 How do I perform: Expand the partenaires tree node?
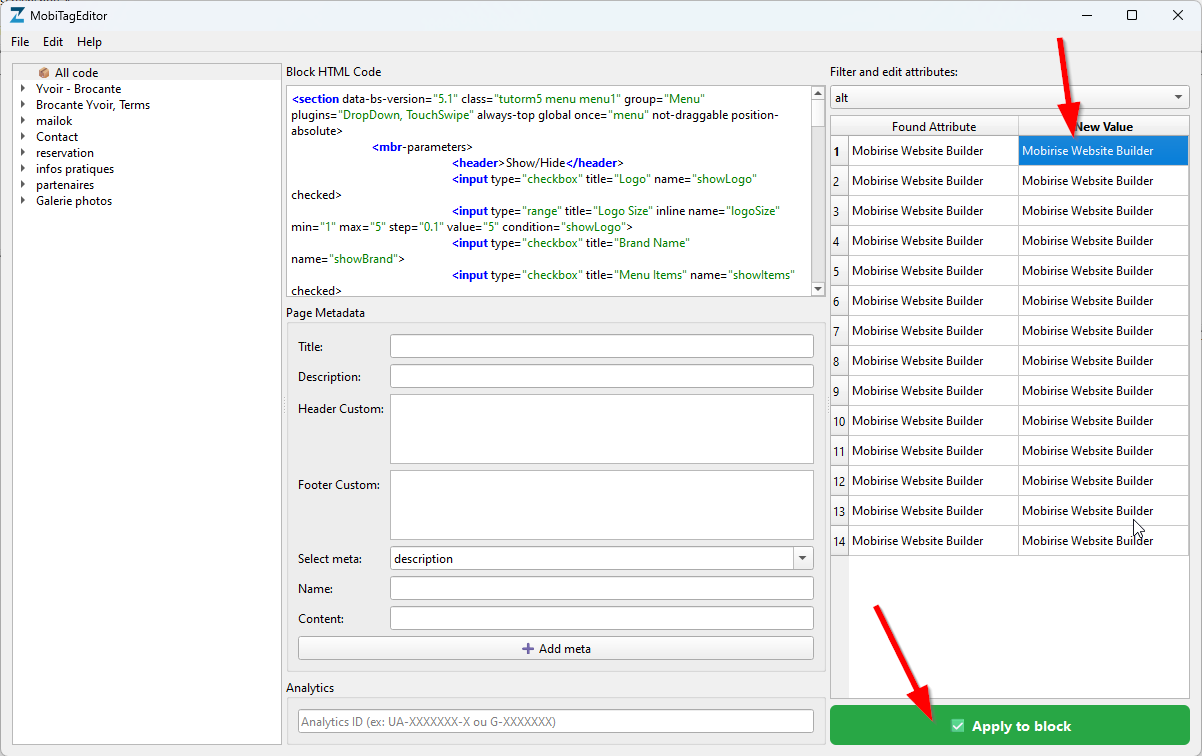[23, 185]
